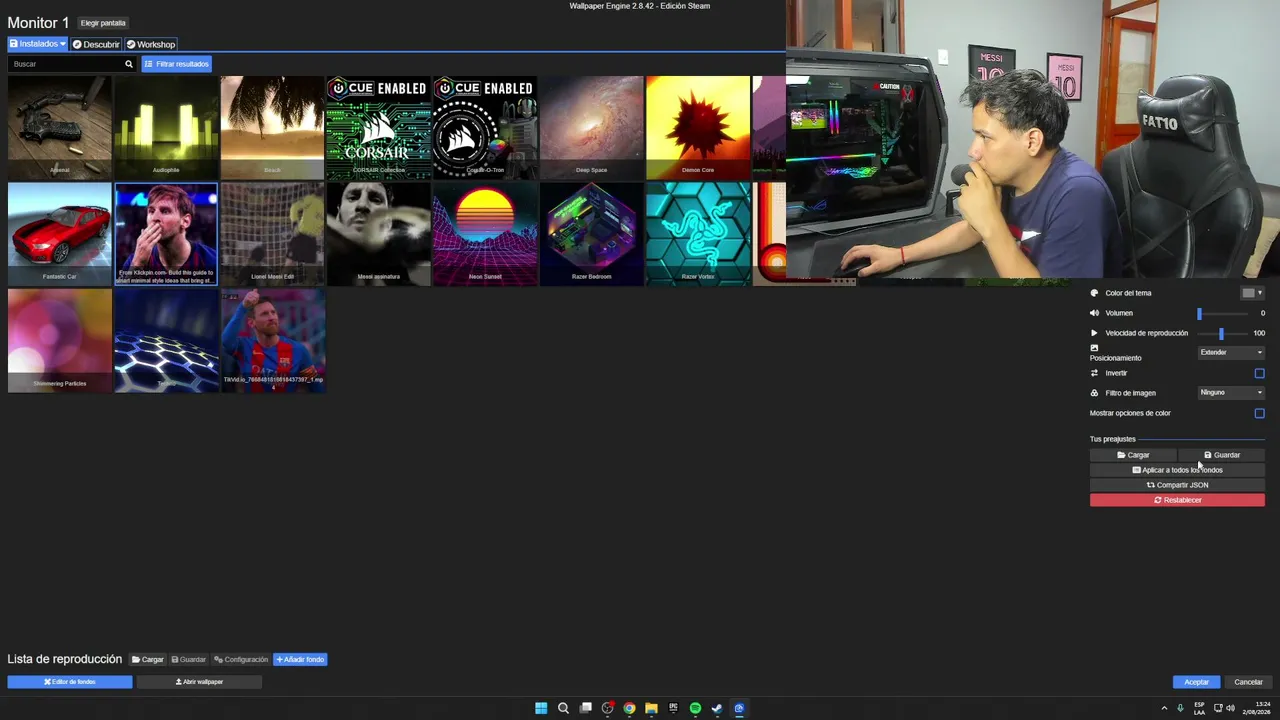This screenshot has height=720, width=1280.
Task: Click the Aceptar button
Action: coord(1196,682)
